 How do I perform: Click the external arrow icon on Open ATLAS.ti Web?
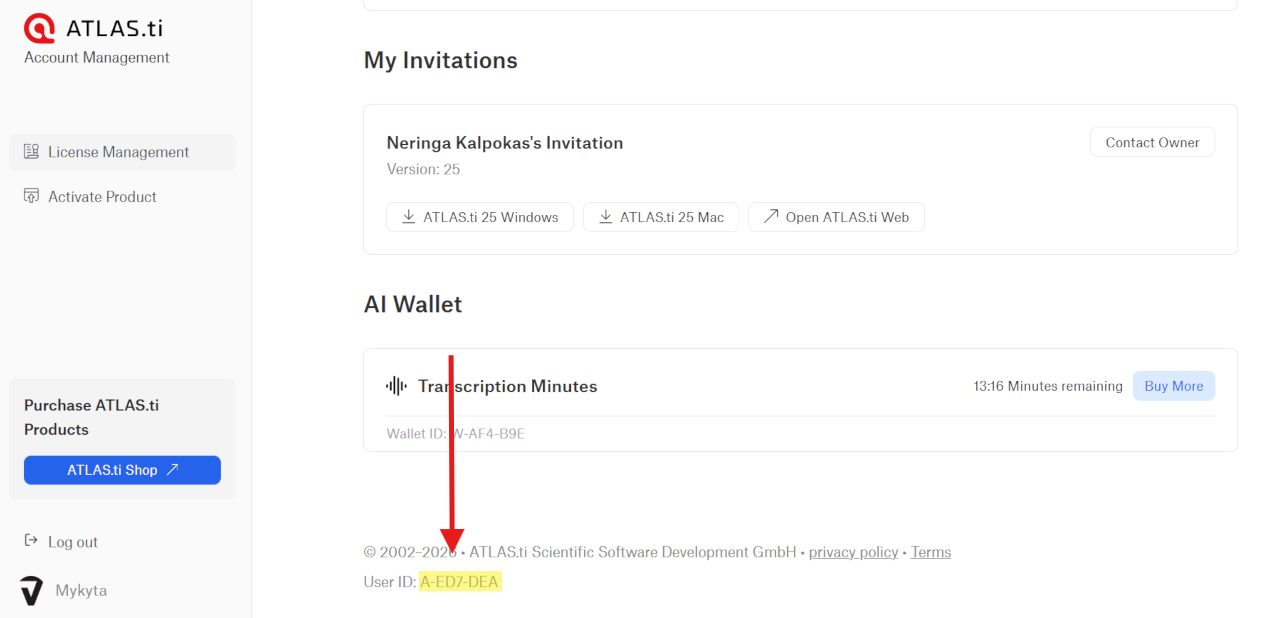click(x=770, y=217)
